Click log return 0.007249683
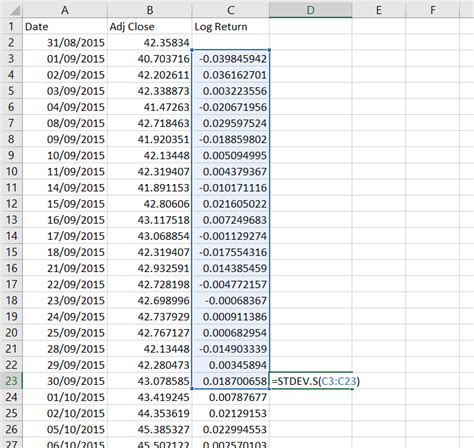The width and height of the screenshot is (474, 448). [231, 220]
